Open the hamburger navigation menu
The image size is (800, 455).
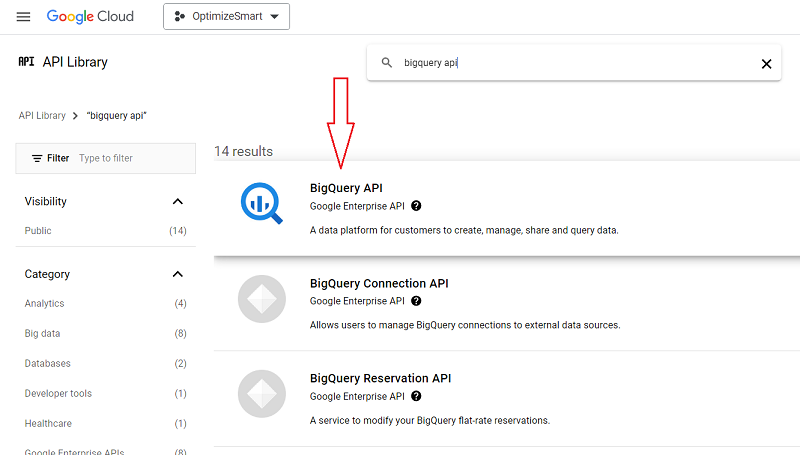pyautogui.click(x=23, y=17)
